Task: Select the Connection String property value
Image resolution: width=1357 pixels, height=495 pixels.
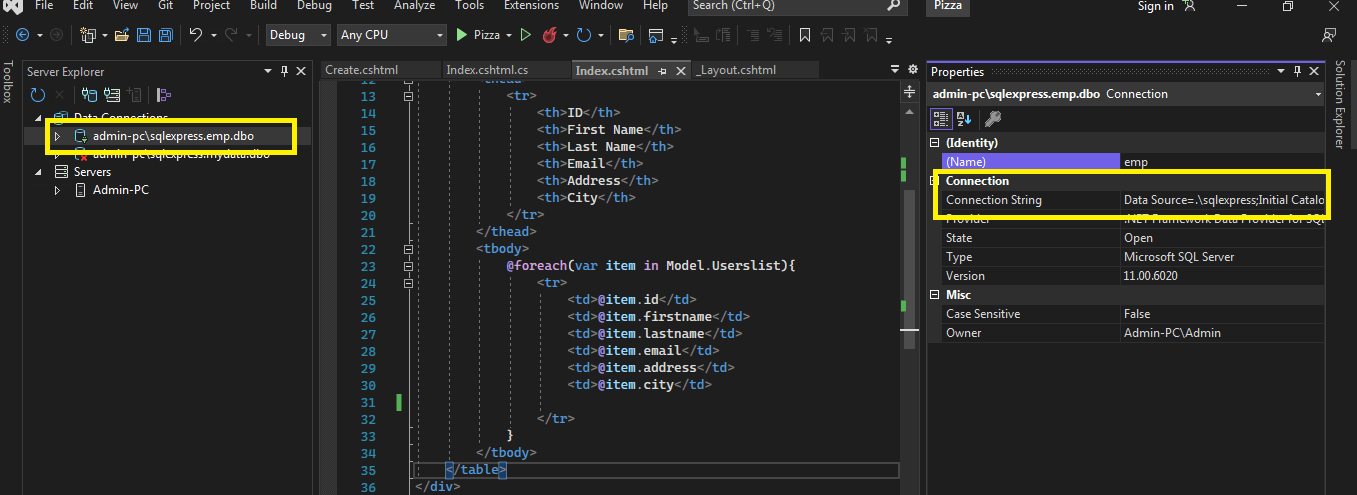Action: pyautogui.click(x=1223, y=200)
